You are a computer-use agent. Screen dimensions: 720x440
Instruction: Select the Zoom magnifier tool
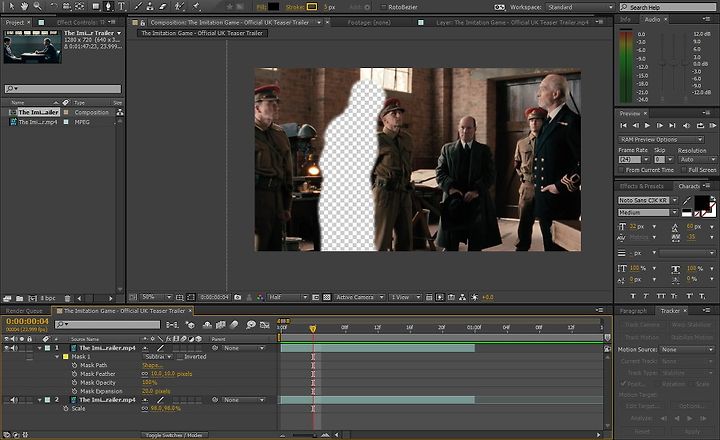coord(37,6)
